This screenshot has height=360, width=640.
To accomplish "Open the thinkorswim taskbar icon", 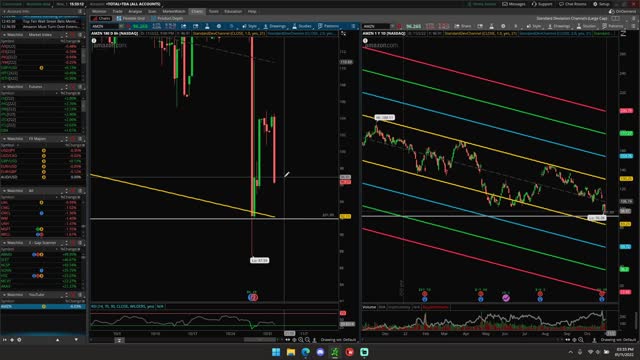I will (x=335, y=352).
